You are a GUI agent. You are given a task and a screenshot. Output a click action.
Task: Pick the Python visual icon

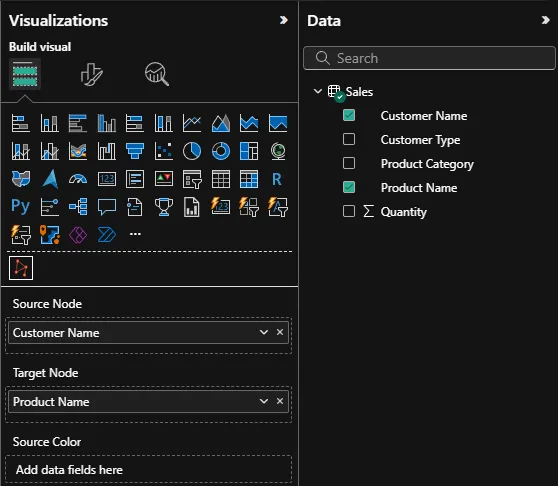click(20, 207)
